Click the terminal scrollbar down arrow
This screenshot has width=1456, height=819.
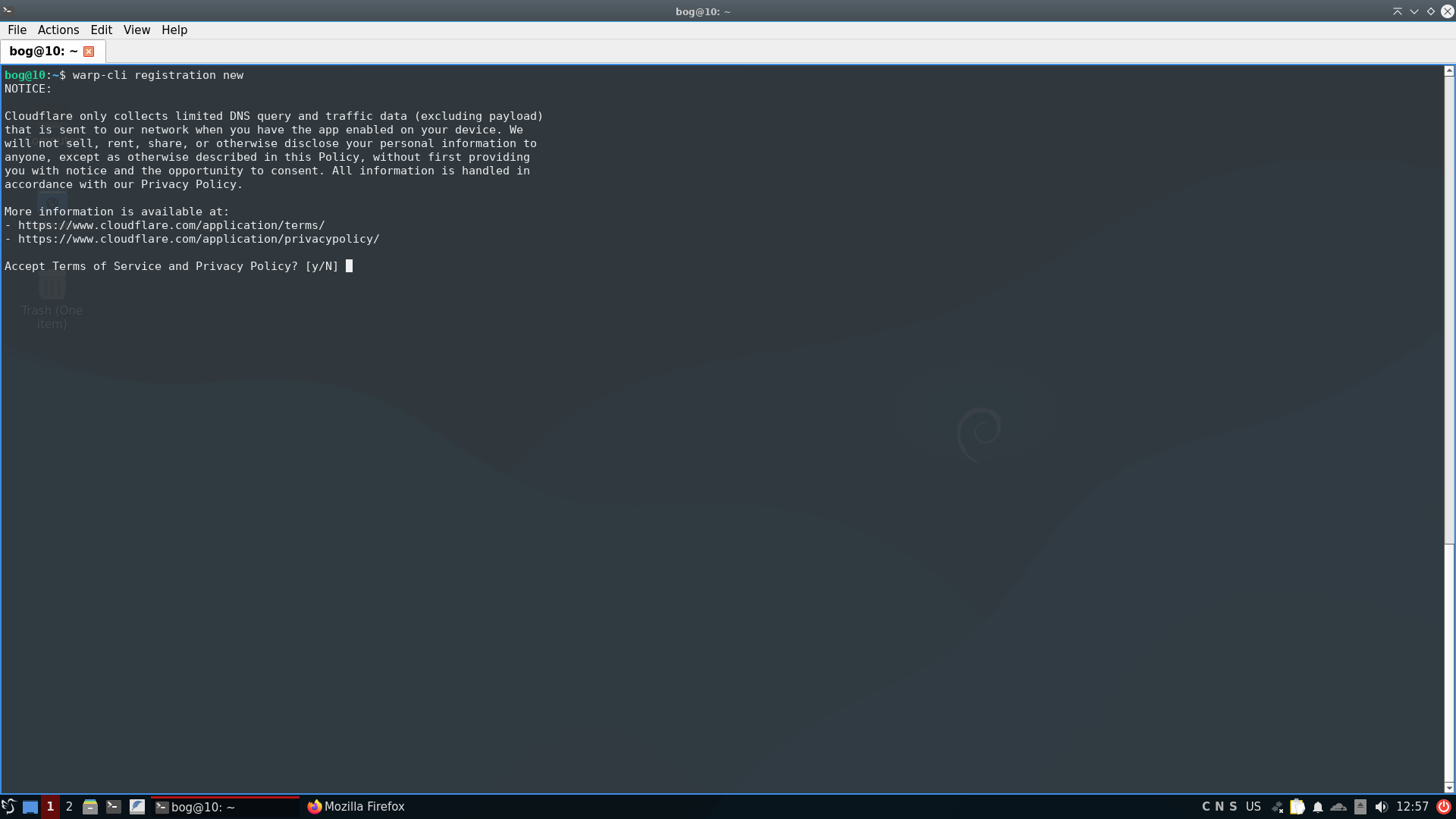pos(1449,787)
